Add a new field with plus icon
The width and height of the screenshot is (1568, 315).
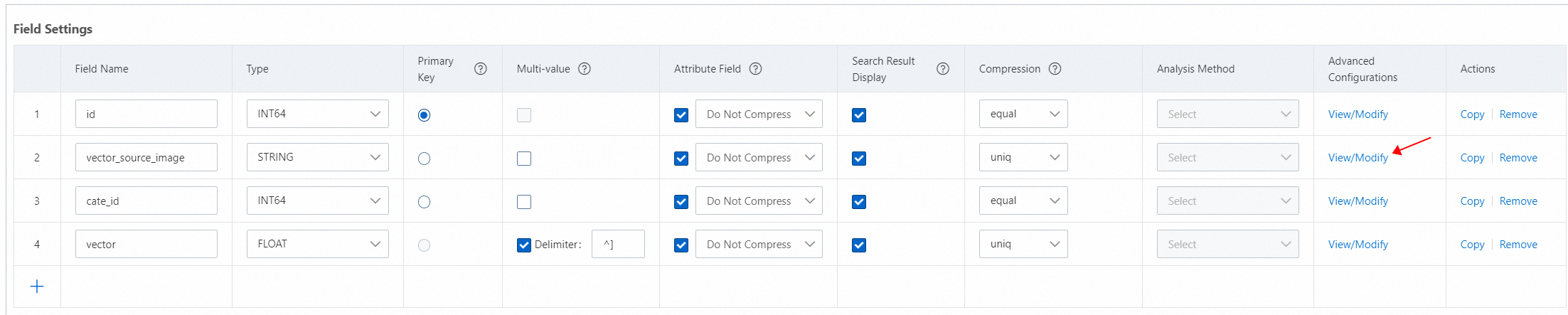point(37,287)
